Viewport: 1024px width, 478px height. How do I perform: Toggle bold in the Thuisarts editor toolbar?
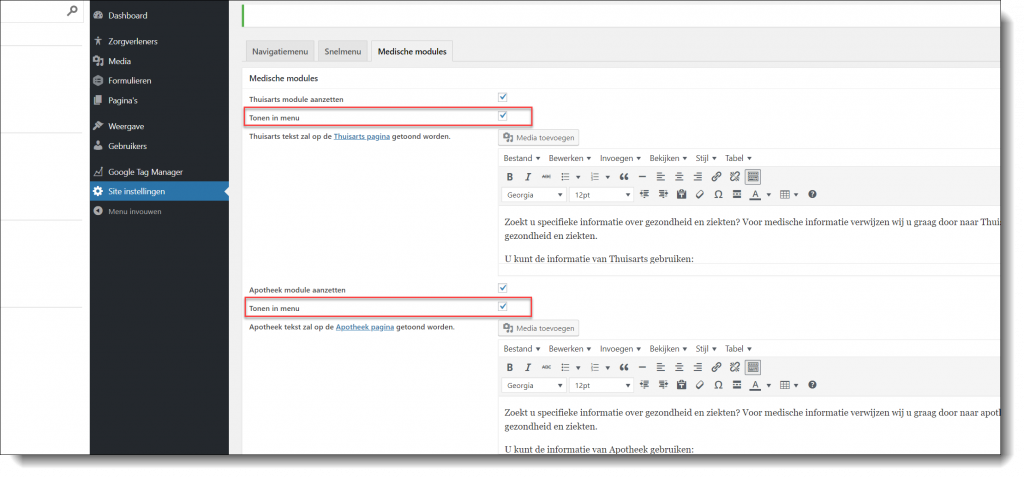pyautogui.click(x=510, y=176)
